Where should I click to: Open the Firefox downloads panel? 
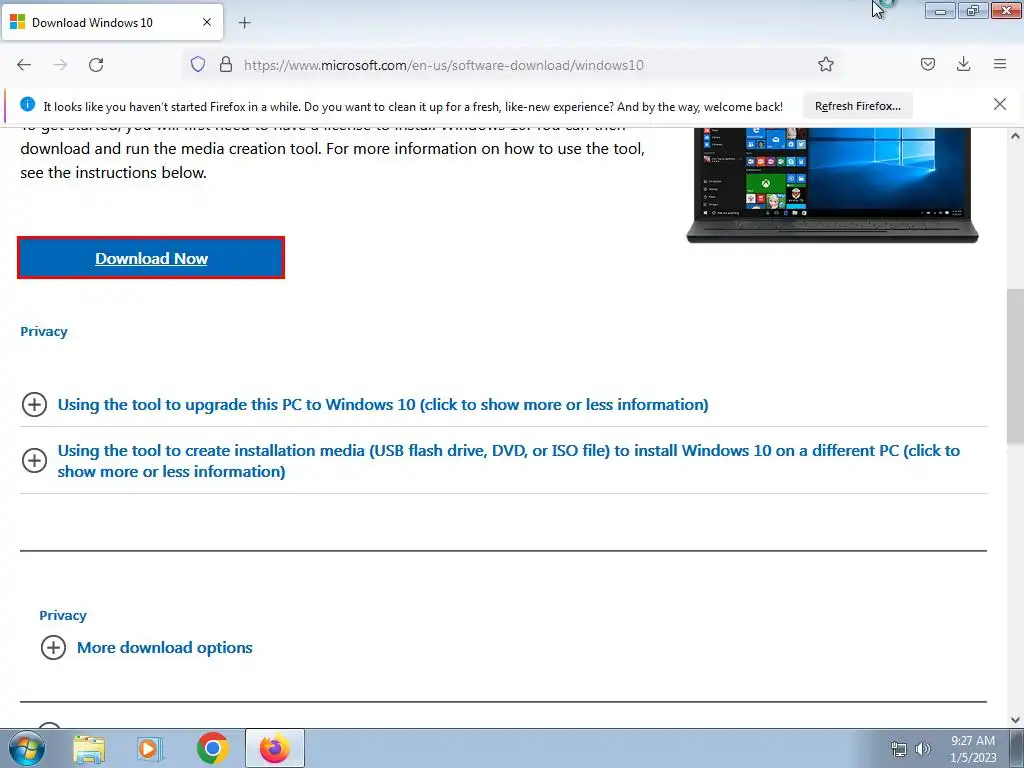pyautogui.click(x=963, y=65)
